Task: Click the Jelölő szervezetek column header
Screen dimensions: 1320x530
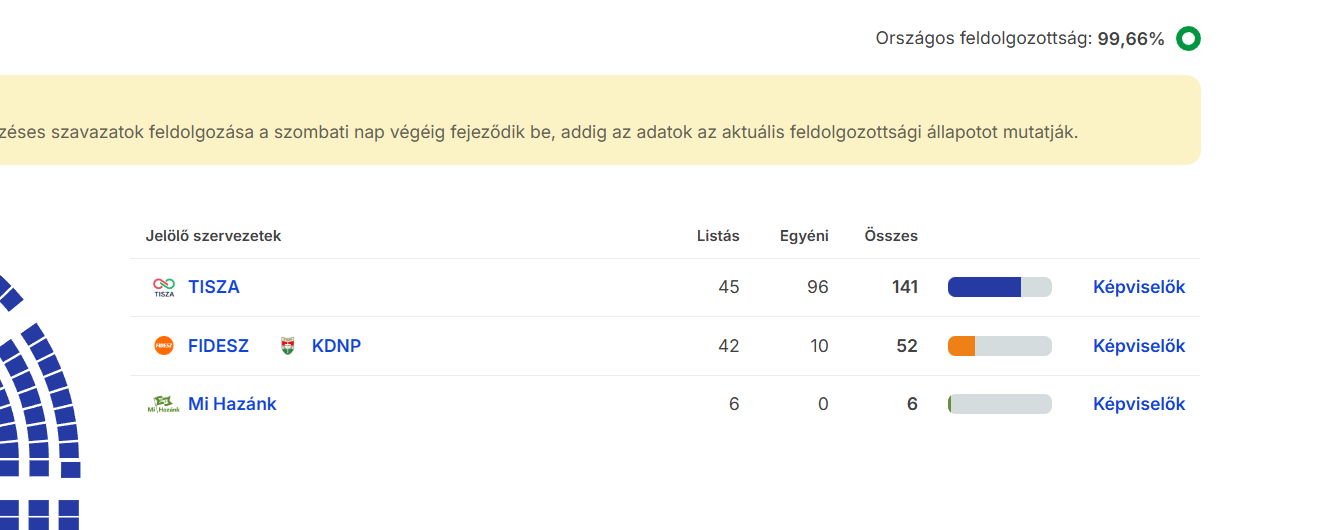Action: (213, 236)
